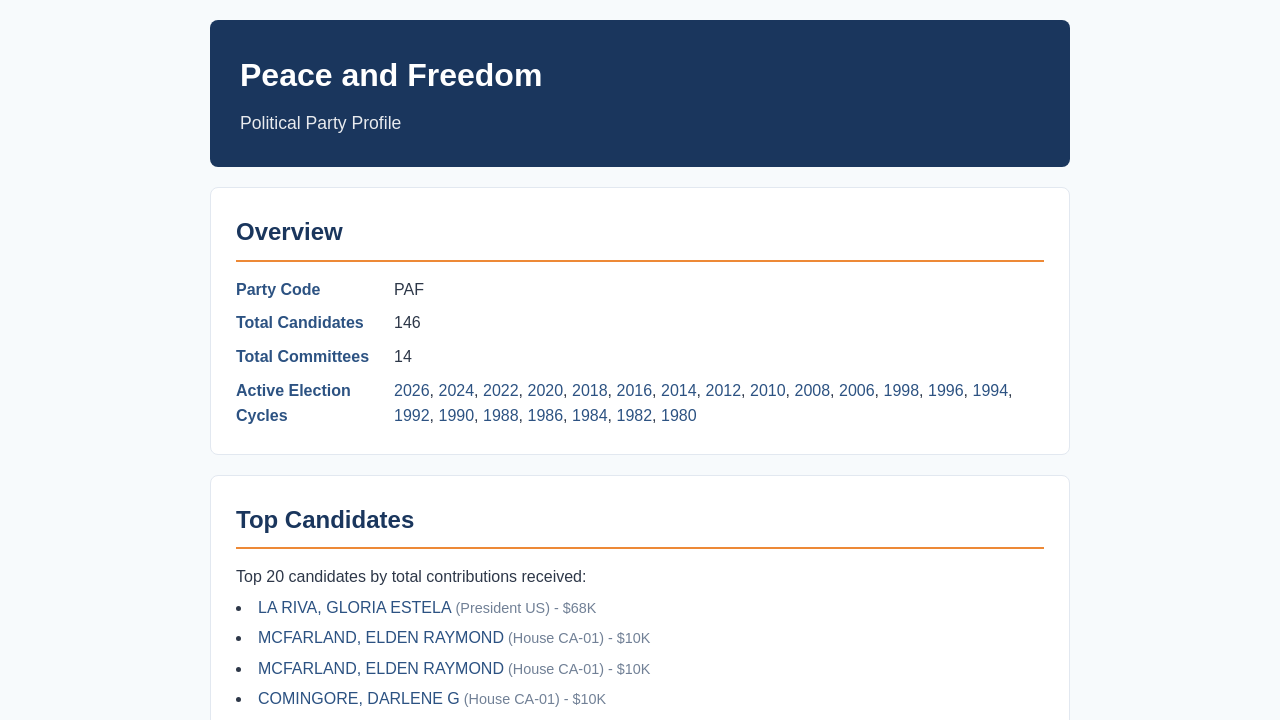Open the 2024 election cycle link
This screenshot has height=720, width=1280.
tap(456, 391)
